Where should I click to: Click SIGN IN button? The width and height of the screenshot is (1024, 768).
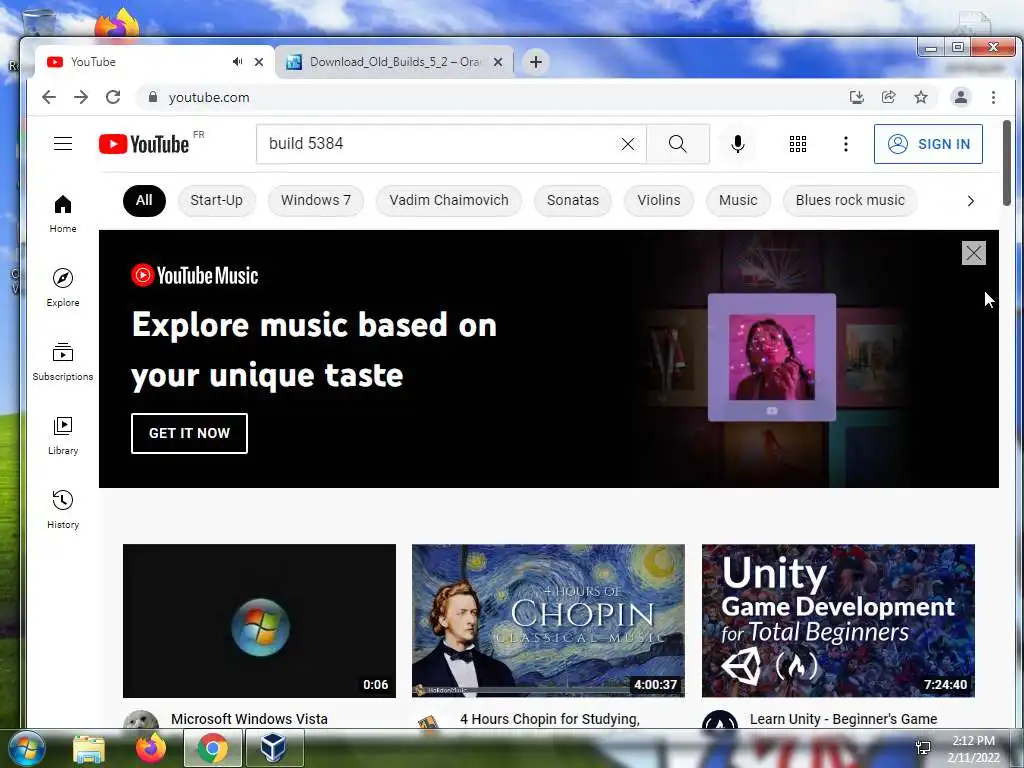(928, 144)
